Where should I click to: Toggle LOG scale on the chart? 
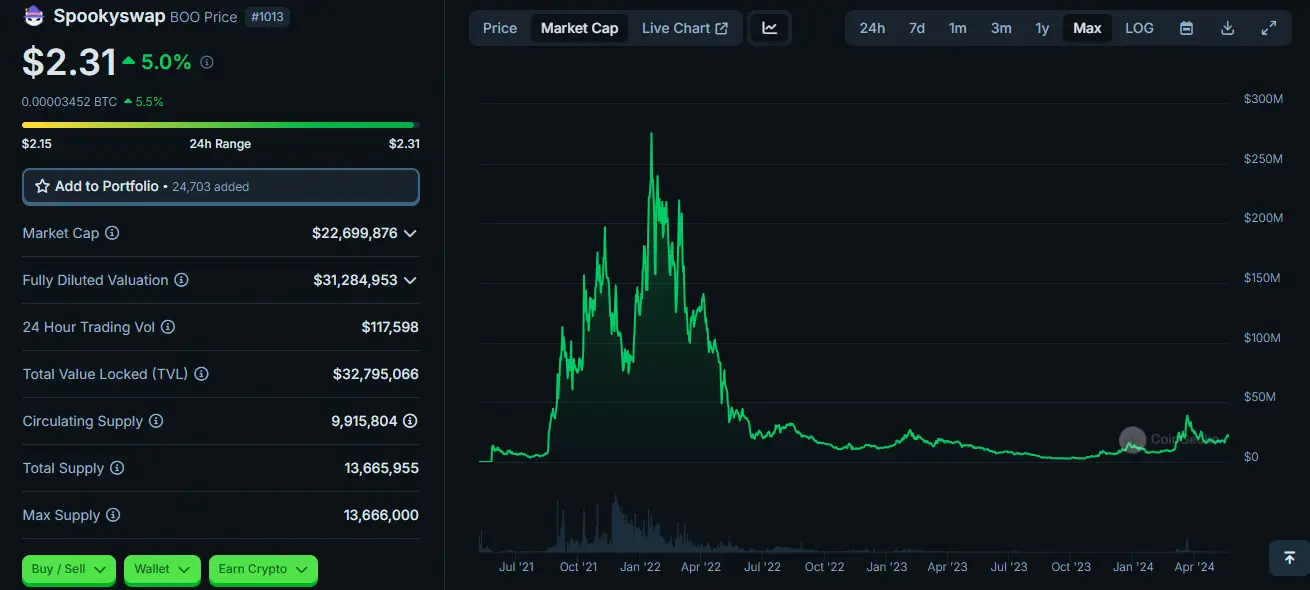click(x=1139, y=28)
